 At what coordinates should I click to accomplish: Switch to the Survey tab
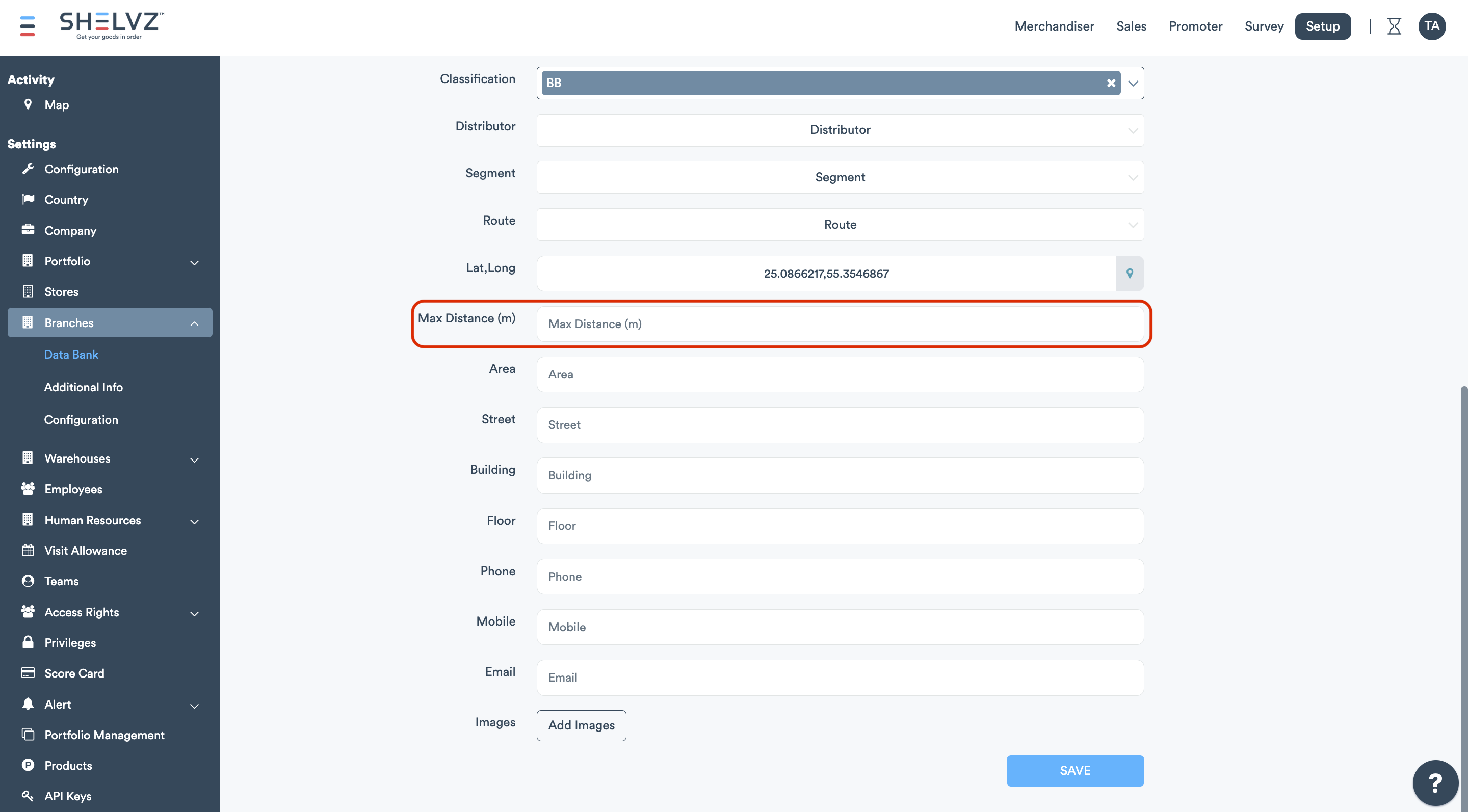point(1264,26)
